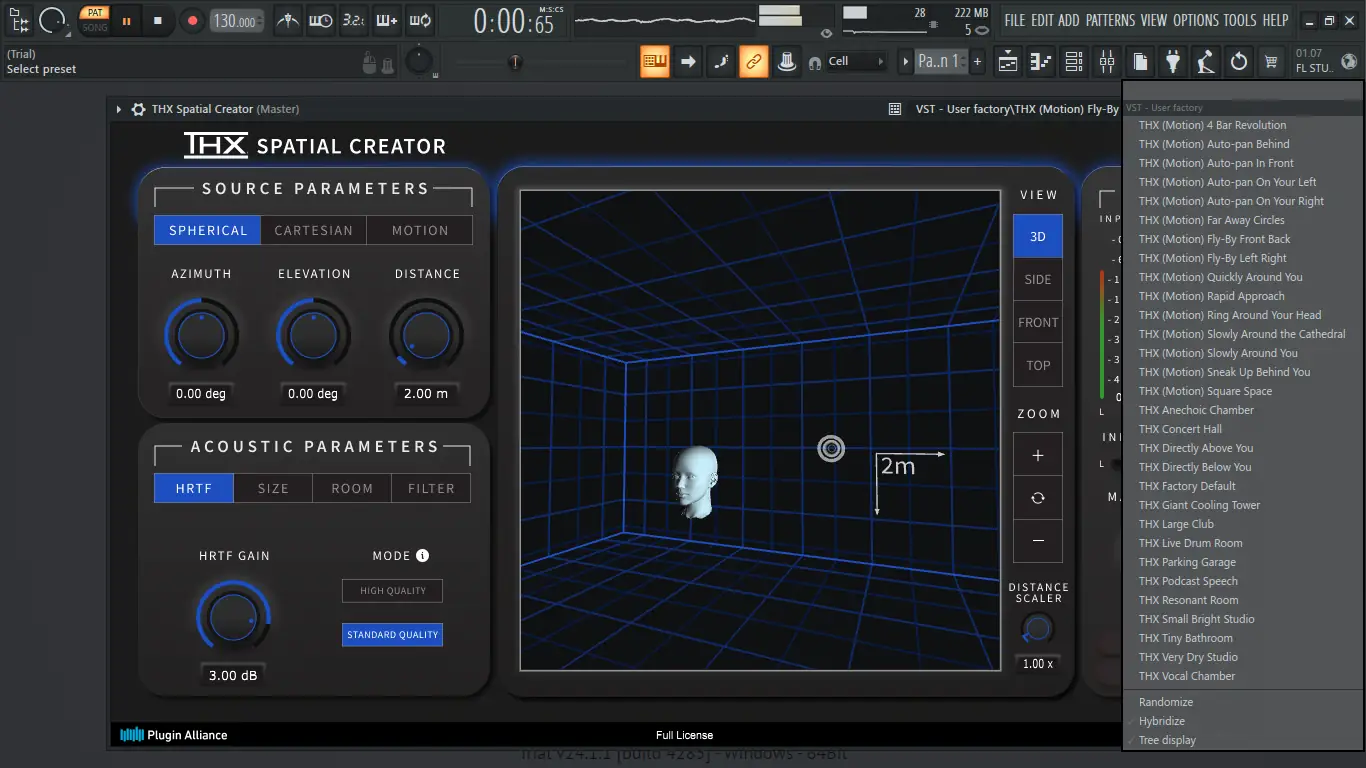
Task: Click the record button in transport
Action: pyautogui.click(x=192, y=20)
